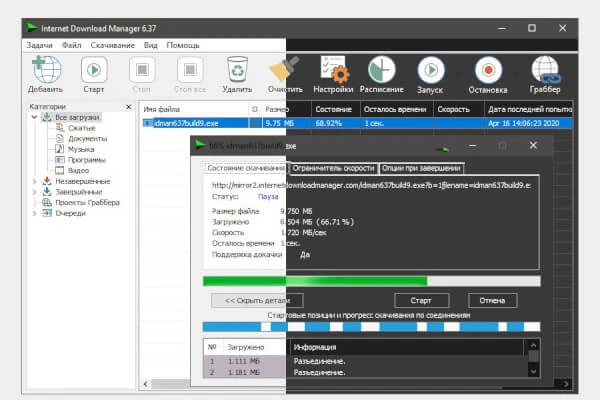Screen dimensions: 600x400
Task: Open Настройки from the toolbar
Action: [335, 70]
